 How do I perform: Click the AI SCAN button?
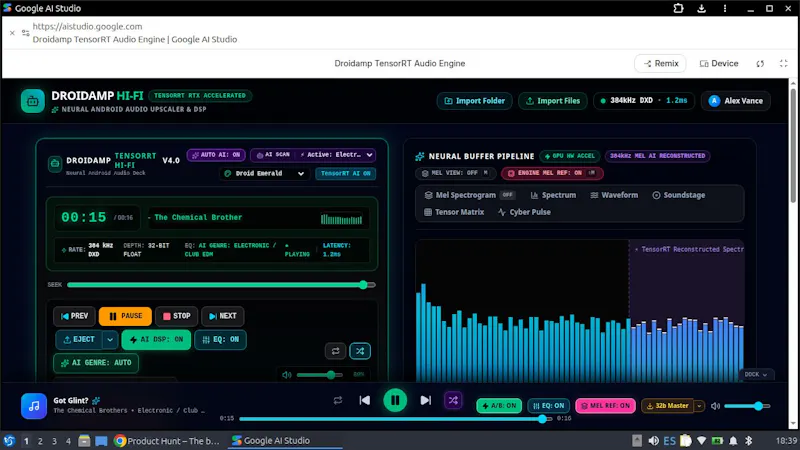coord(274,155)
